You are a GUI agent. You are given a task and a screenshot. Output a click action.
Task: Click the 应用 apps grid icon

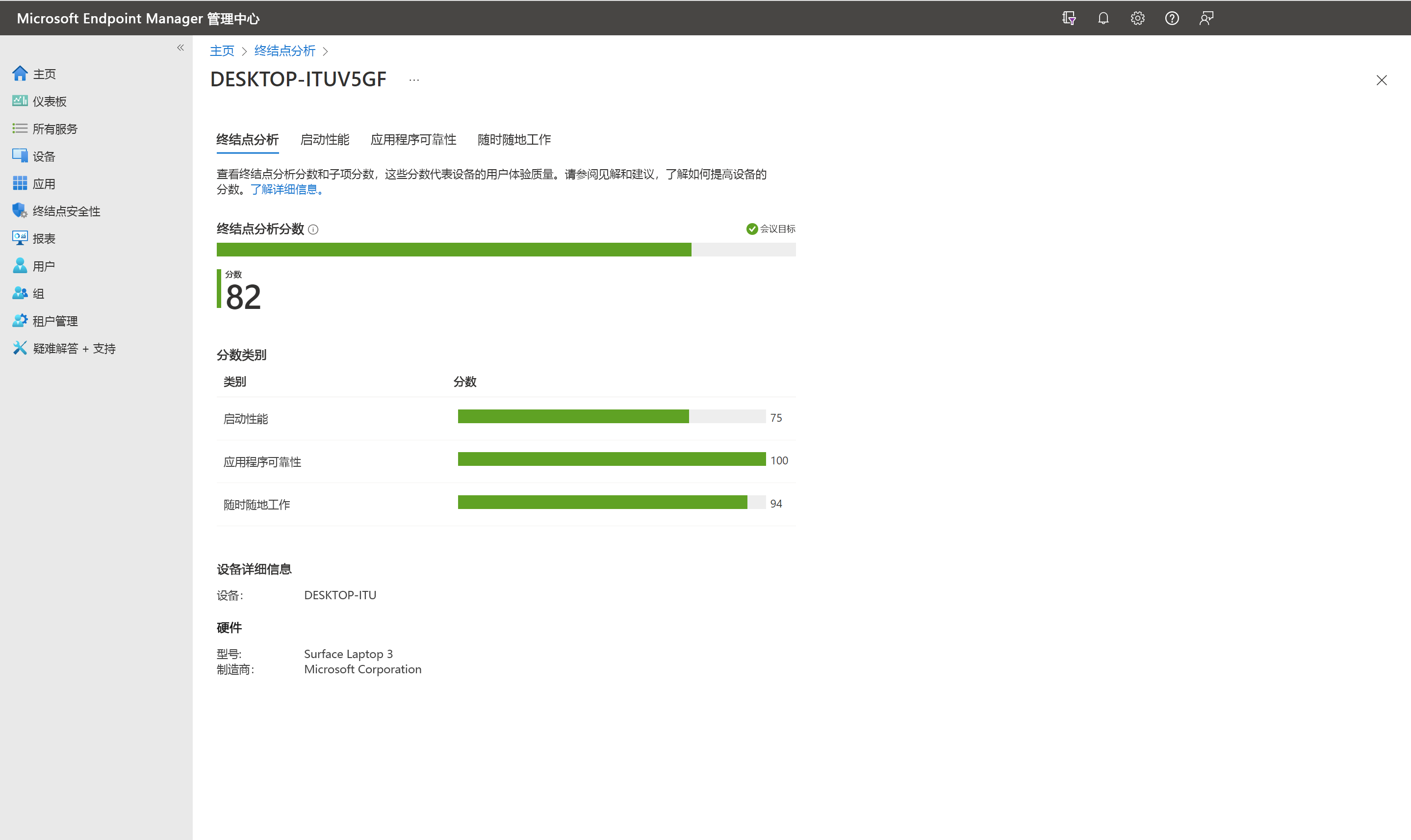click(x=20, y=183)
